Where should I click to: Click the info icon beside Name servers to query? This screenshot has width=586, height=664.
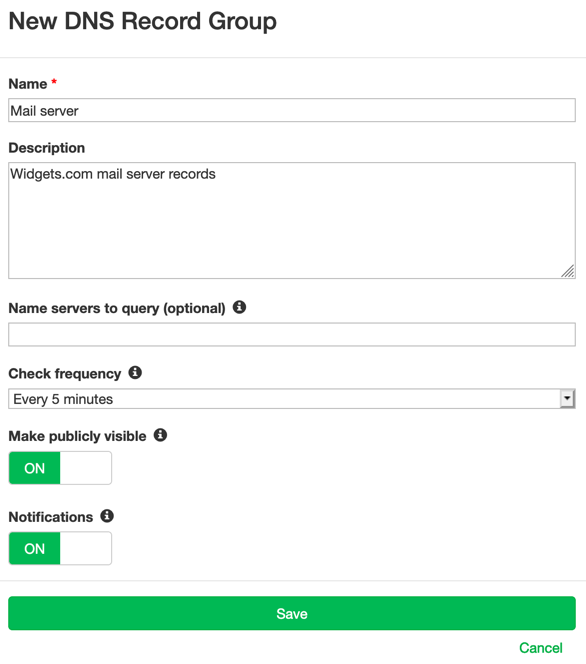click(x=239, y=307)
